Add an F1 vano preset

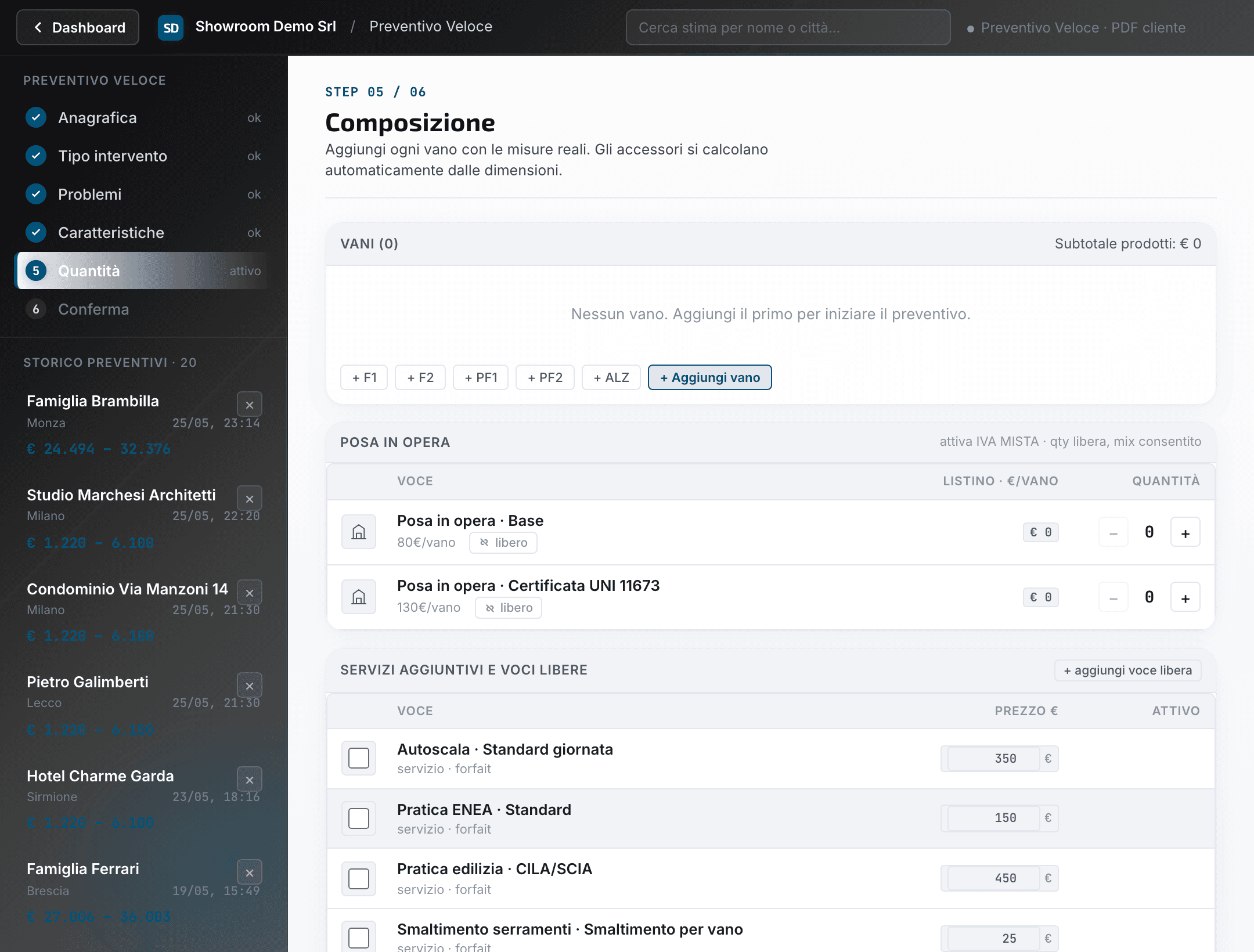364,377
